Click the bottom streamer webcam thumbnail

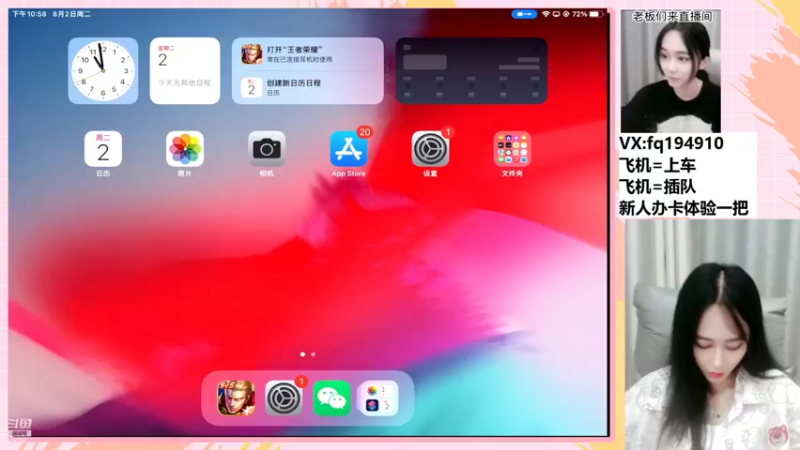click(712, 334)
